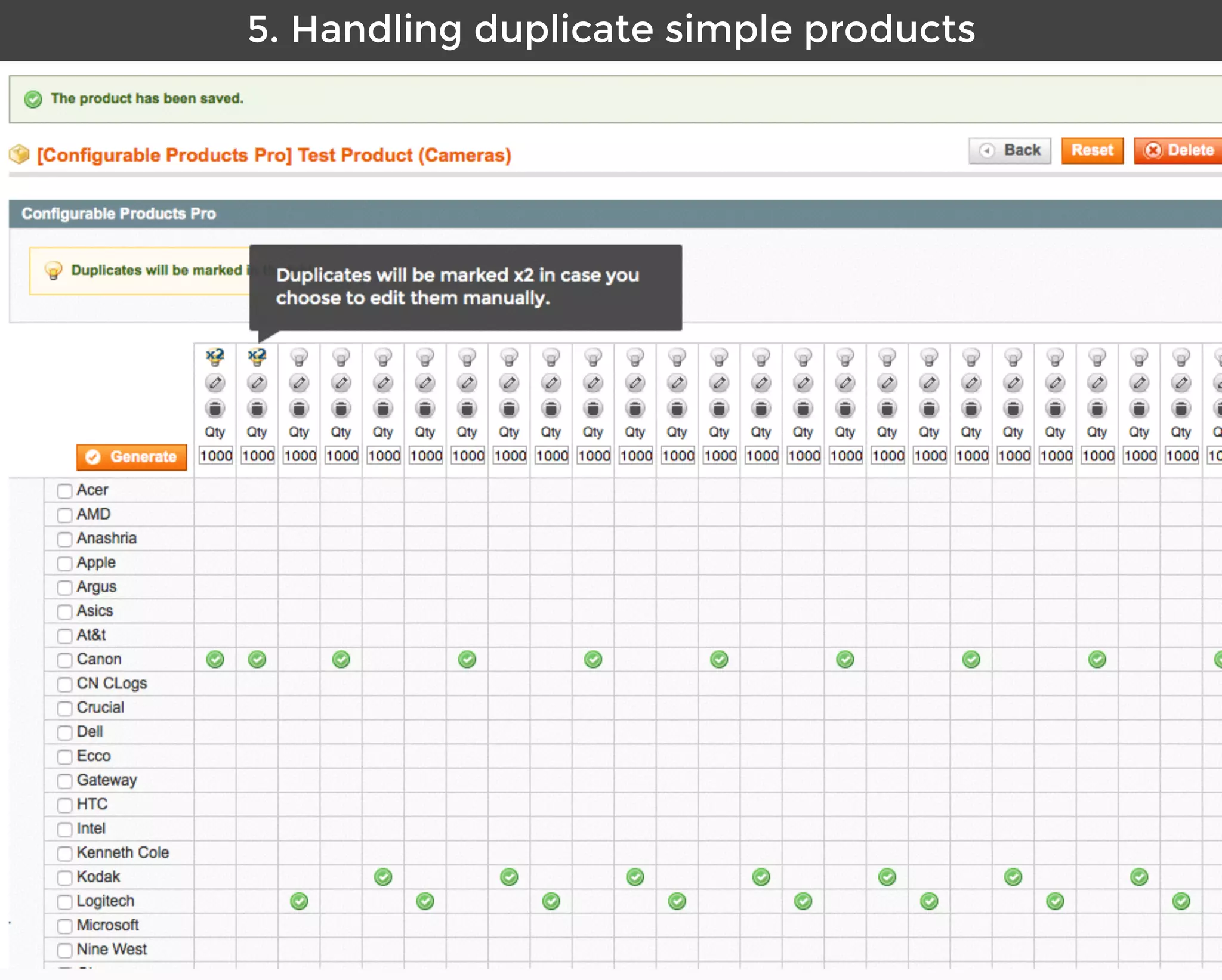Viewport: 1222px width, 980px height.
Task: Click the trash delete icon in the third column
Action: click(299, 409)
